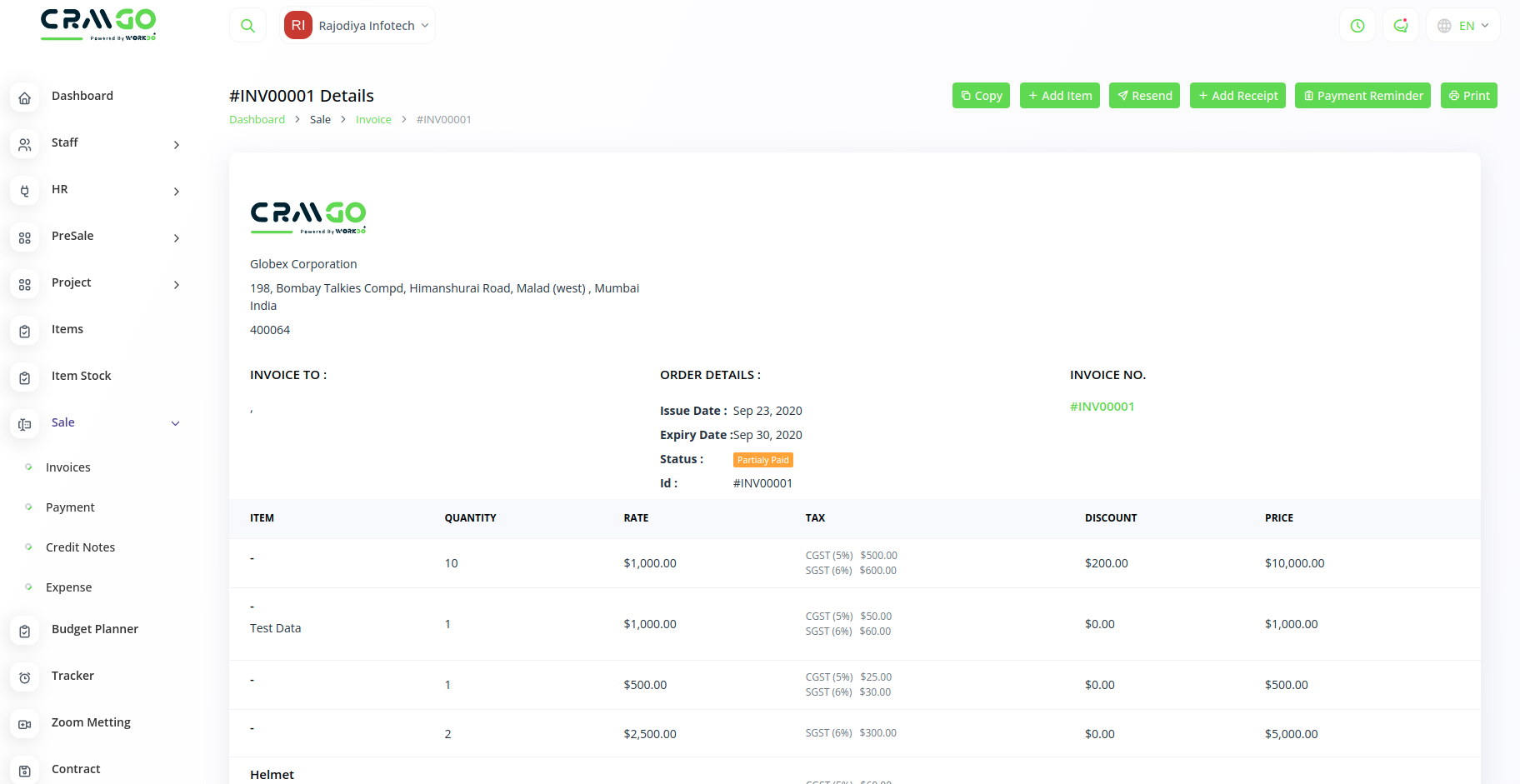Click the Dashboard breadcrumb link
This screenshot has width=1520, height=784.
click(257, 120)
